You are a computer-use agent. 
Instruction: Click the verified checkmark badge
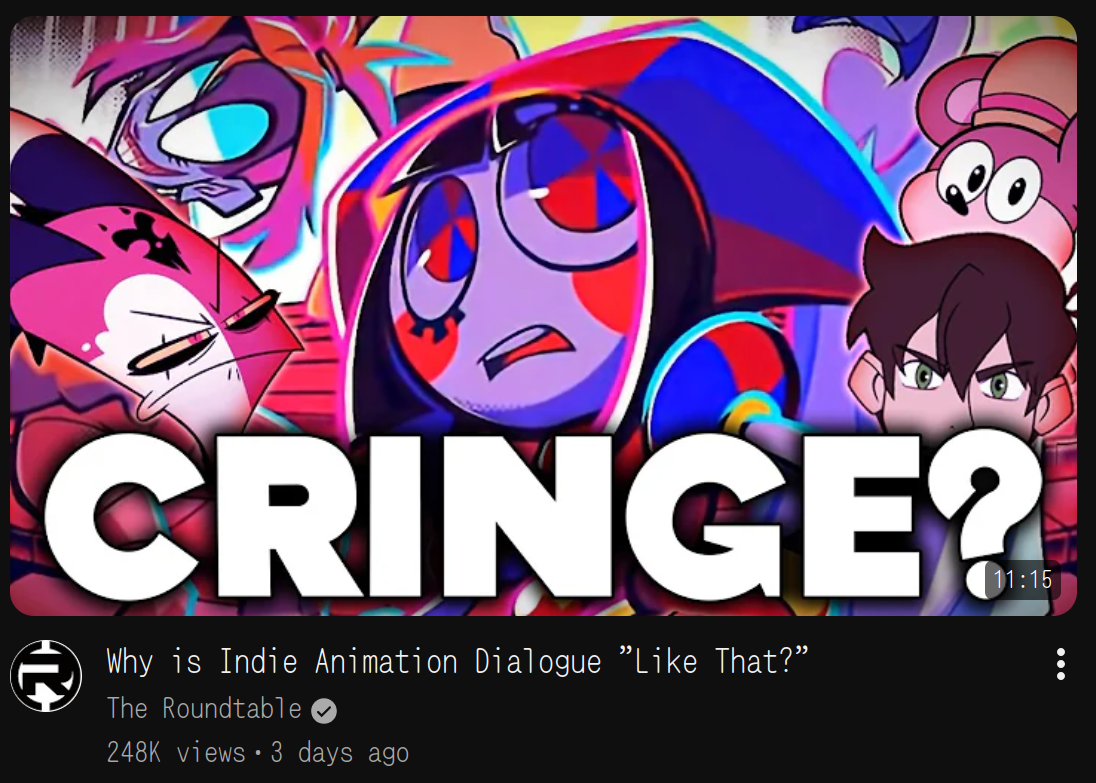click(324, 711)
